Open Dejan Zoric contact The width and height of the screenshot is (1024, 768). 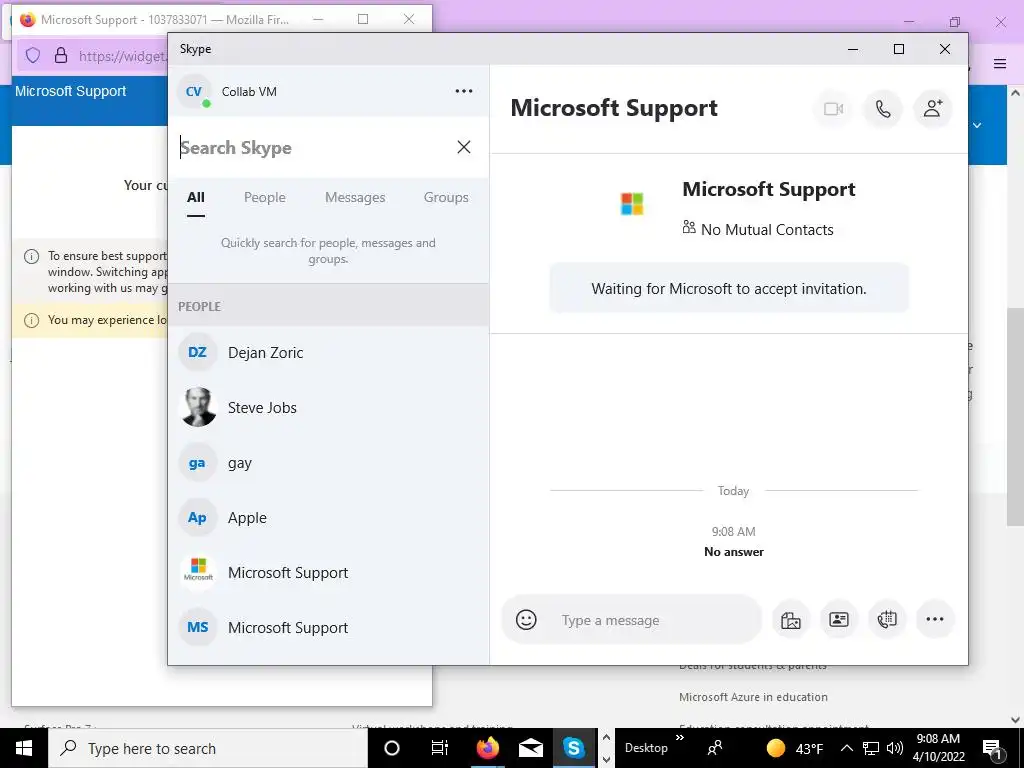point(328,353)
